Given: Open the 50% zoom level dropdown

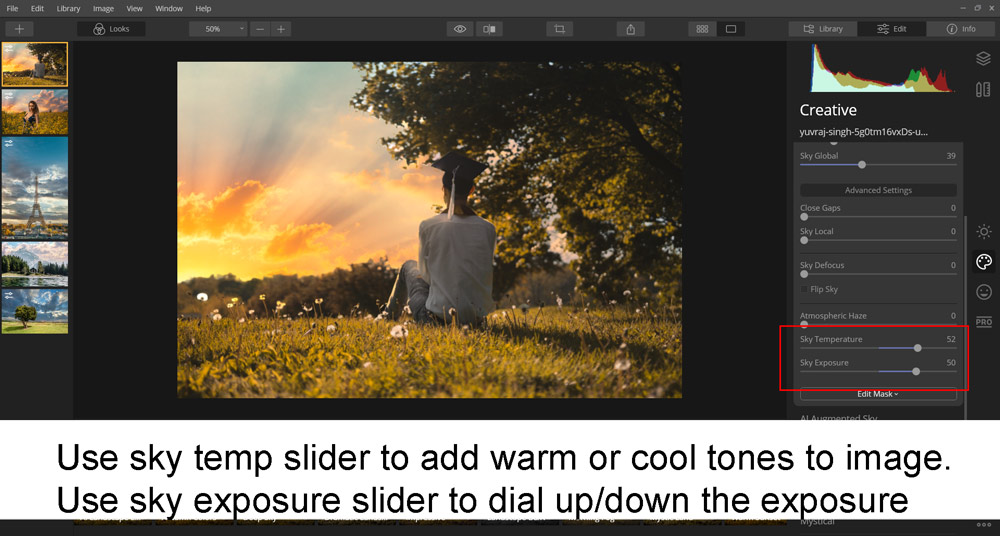Looking at the screenshot, I should tap(218, 29).
